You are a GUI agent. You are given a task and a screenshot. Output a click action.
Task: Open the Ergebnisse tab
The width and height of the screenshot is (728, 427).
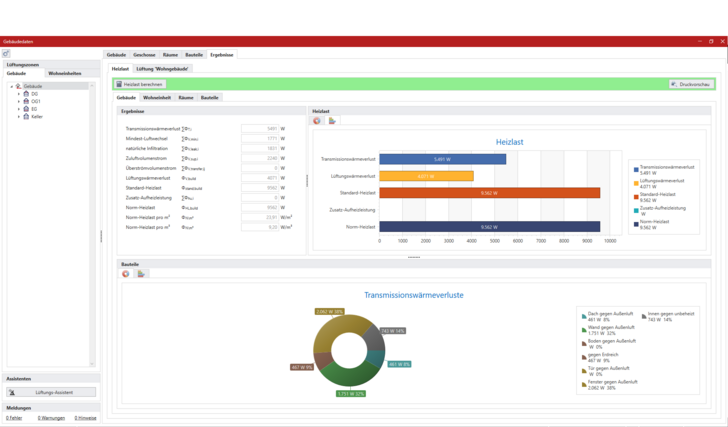click(x=222, y=55)
